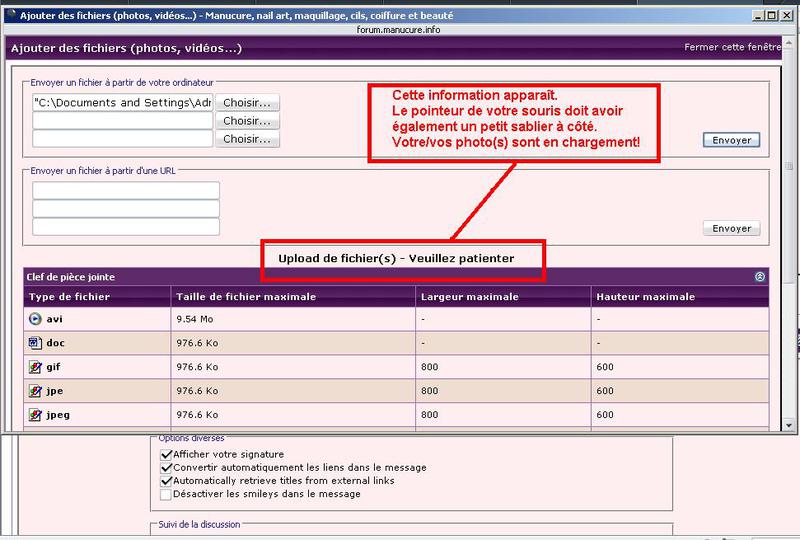Uncheck Afficher votre signature
Screen dimensions: 800x540
(166, 454)
